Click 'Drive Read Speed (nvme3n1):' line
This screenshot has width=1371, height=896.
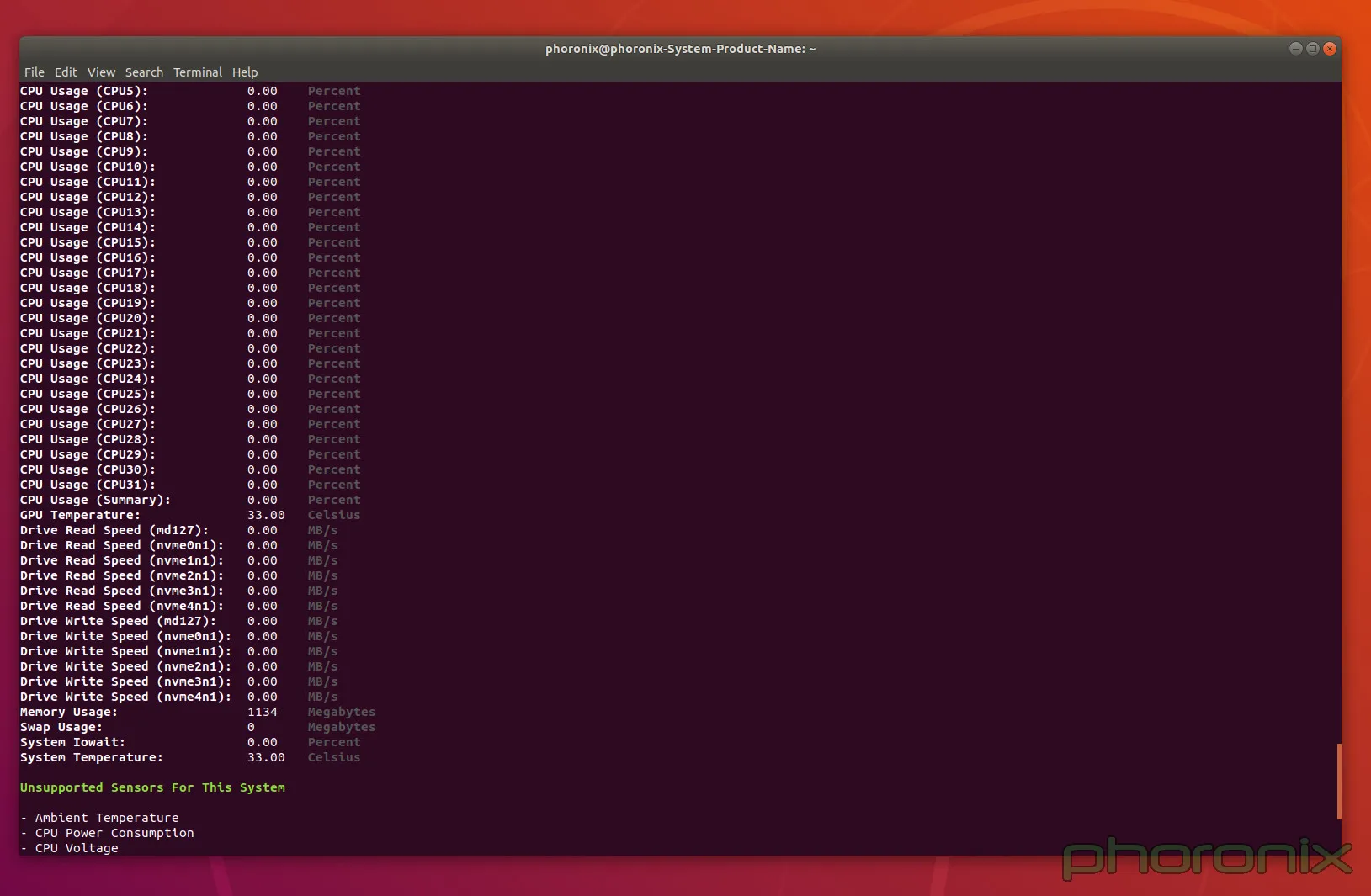tap(178, 591)
